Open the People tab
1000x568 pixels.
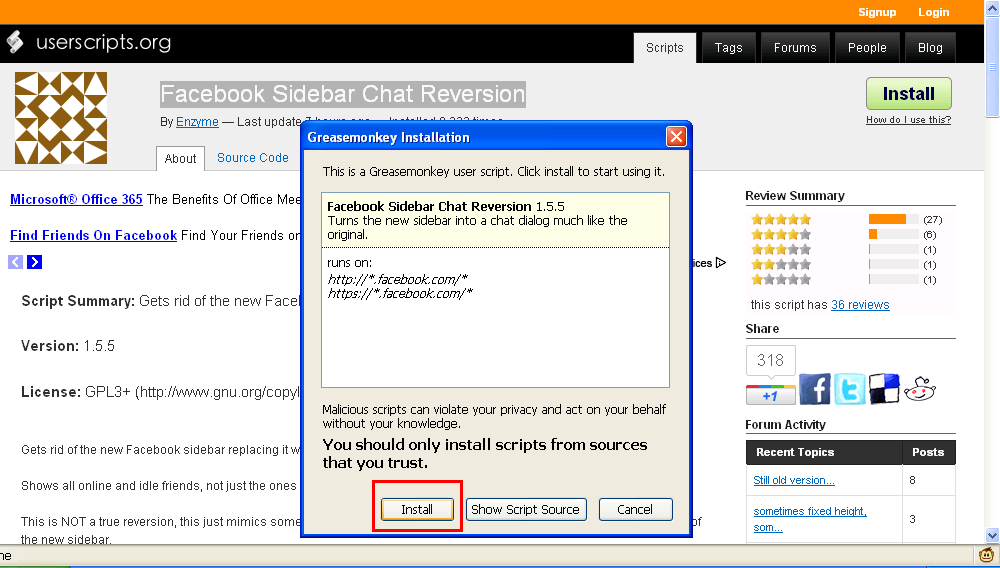(867, 48)
